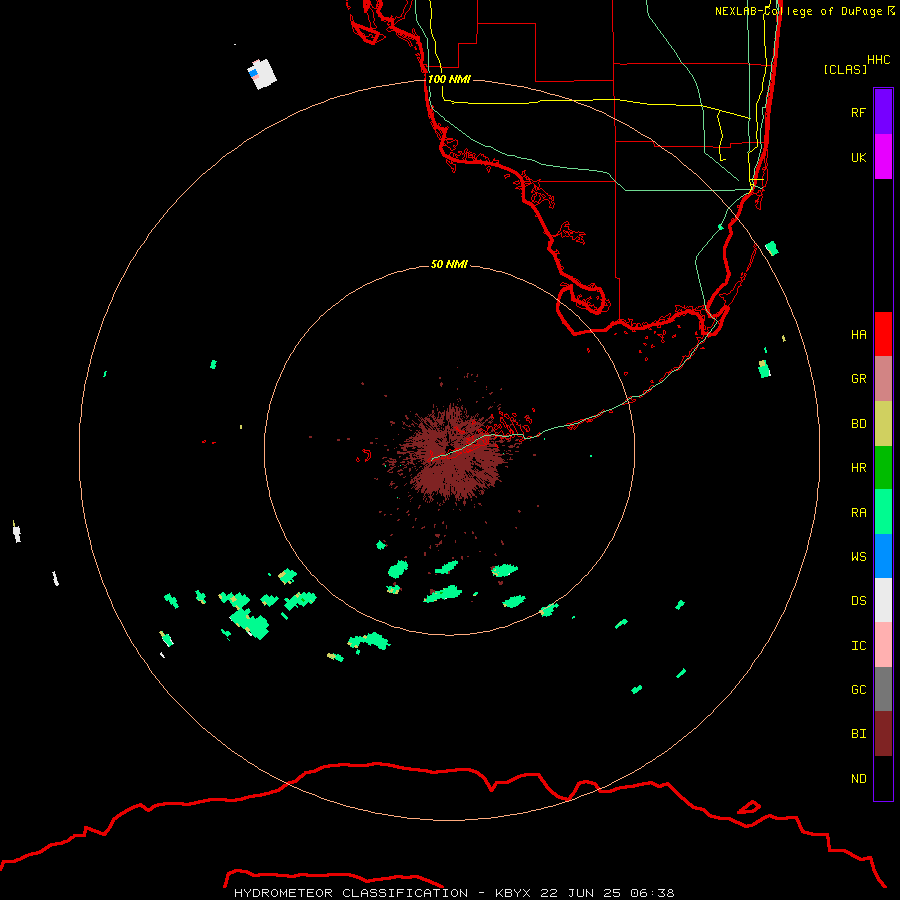This screenshot has width=900, height=900.
Task: Click the GC legend label
Action: pyautogui.click(x=858, y=689)
